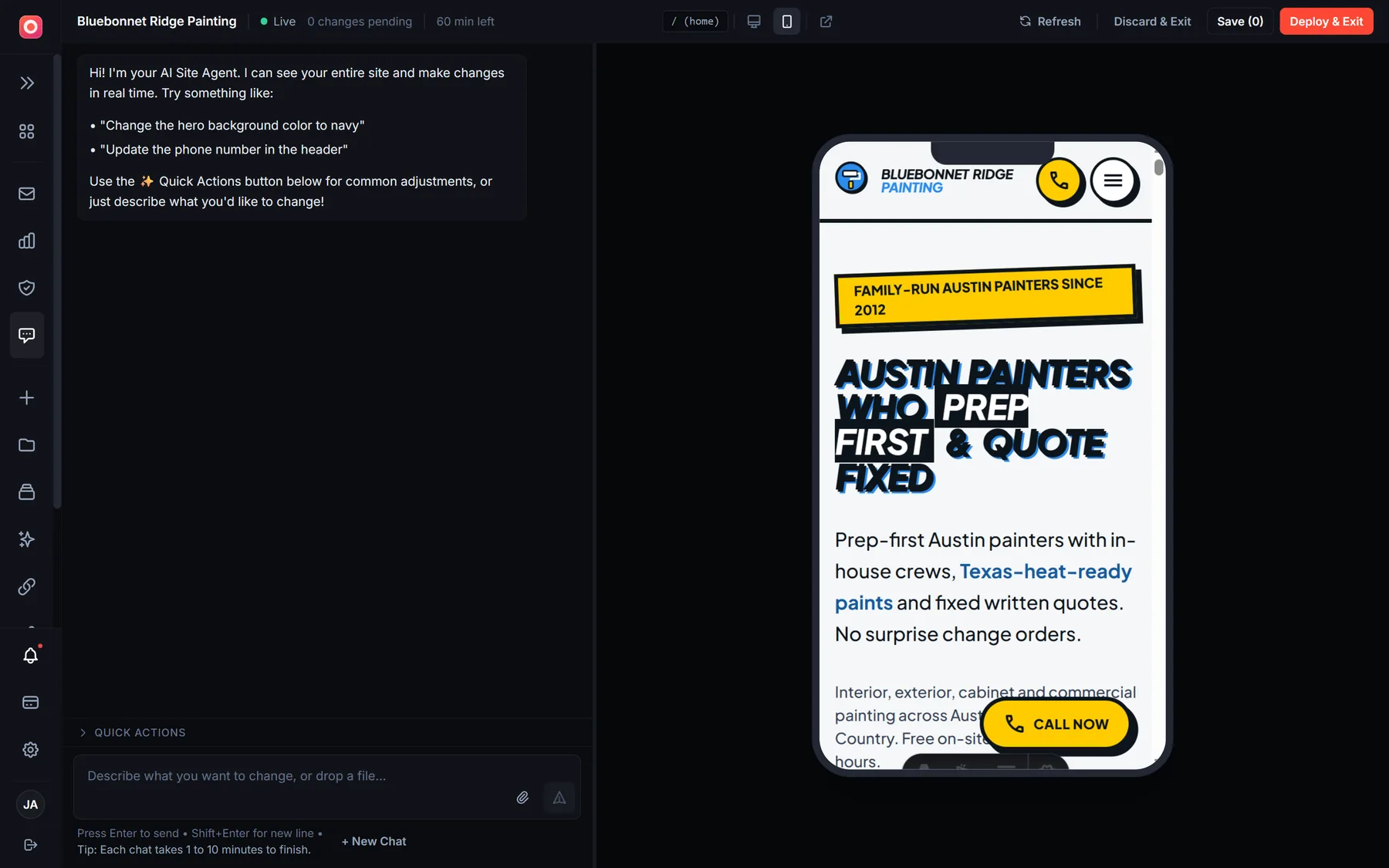
Task: Expand the Quick Actions section
Action: pyautogui.click(x=133, y=733)
